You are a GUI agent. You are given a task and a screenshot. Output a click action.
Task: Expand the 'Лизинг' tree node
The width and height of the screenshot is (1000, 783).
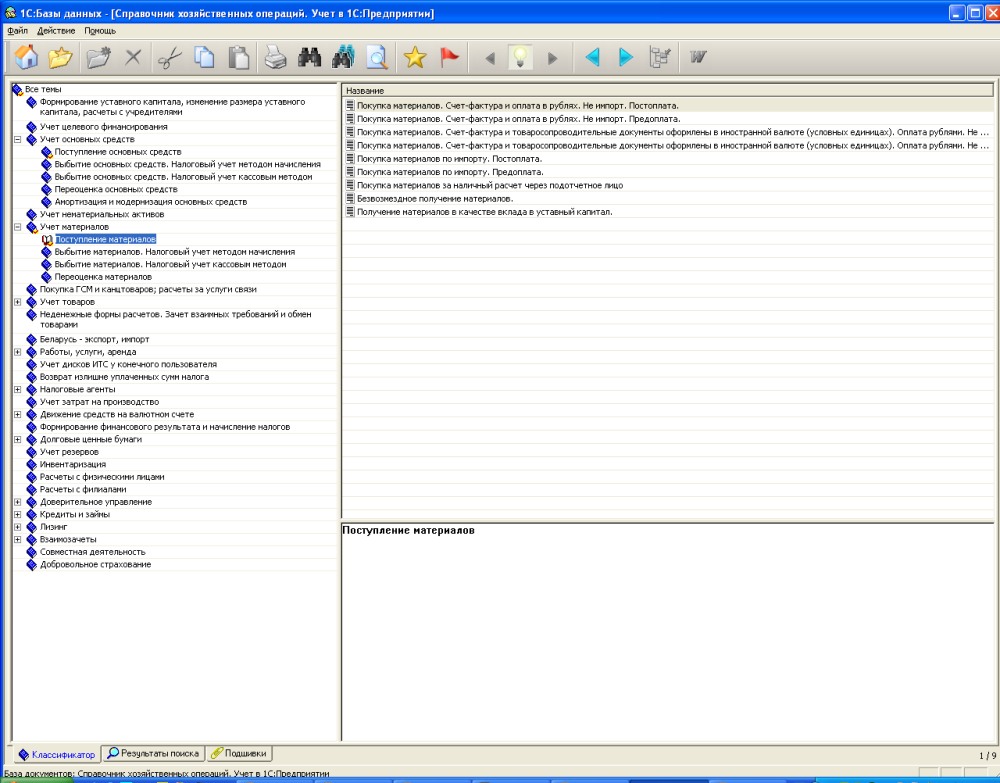point(17,527)
